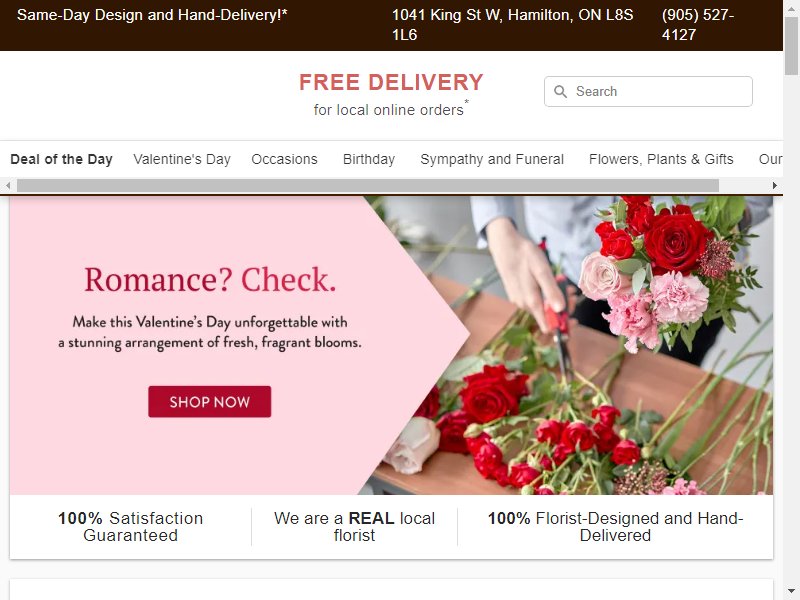This screenshot has height=600, width=800.
Task: Open the Deal of the Day menu
Action: click(x=61, y=159)
